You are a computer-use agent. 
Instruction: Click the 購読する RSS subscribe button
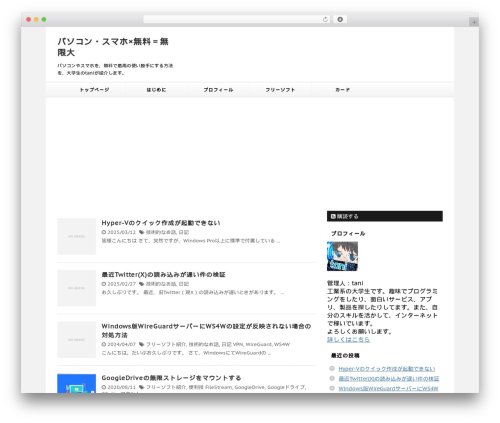385,216
